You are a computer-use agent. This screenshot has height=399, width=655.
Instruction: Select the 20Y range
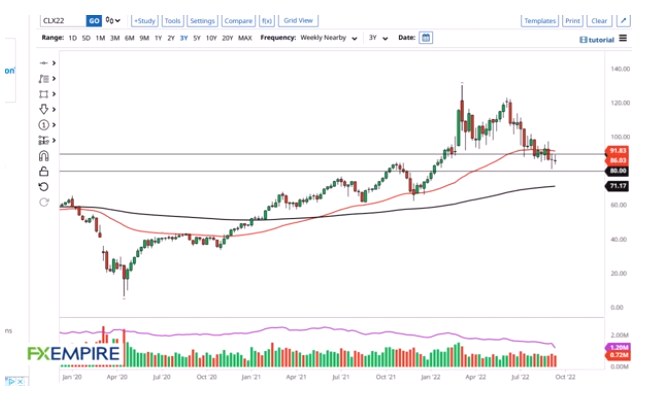(x=227, y=38)
